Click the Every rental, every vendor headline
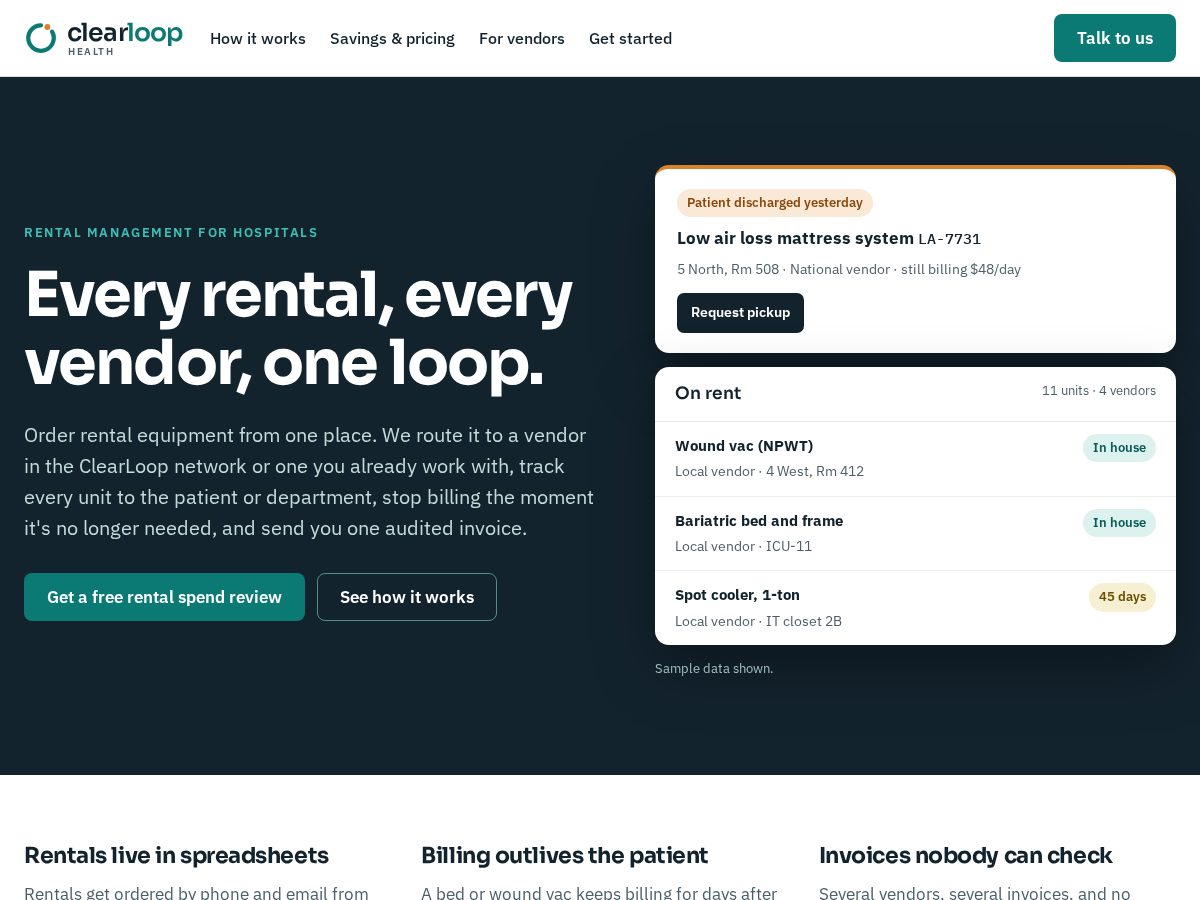The width and height of the screenshot is (1200, 900). (x=298, y=328)
